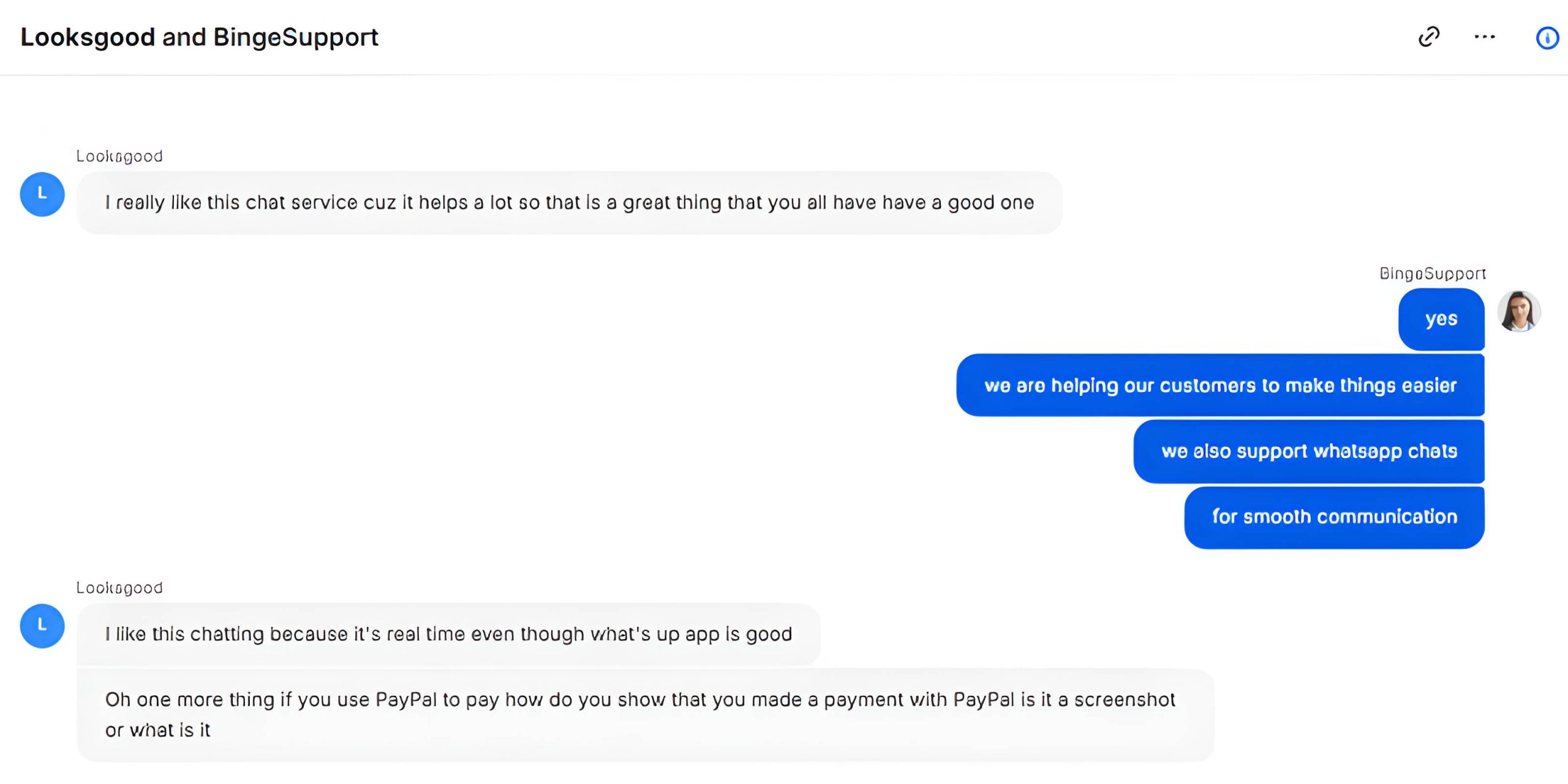Copy the conversation link using chain icon
The height and width of the screenshot is (784, 1568).
click(1428, 37)
